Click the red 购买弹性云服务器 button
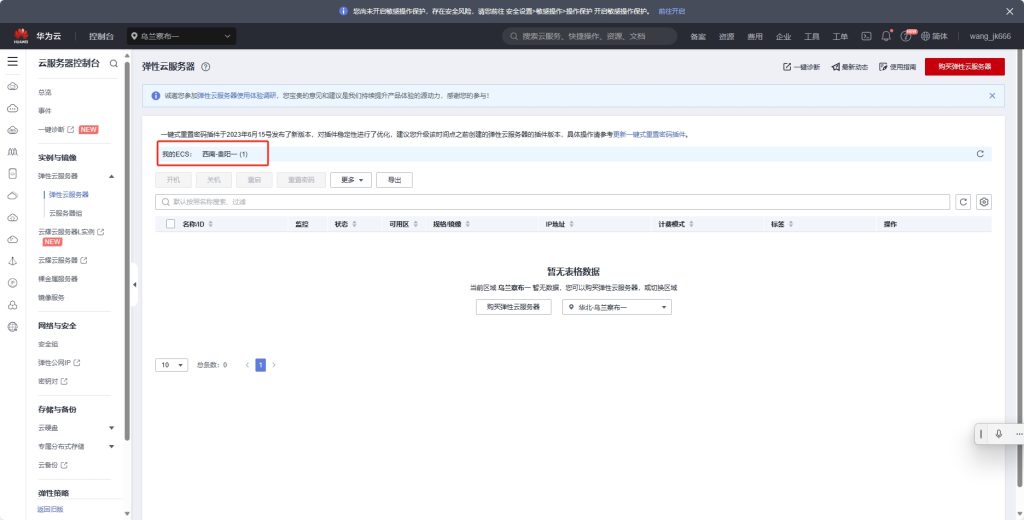This screenshot has height=520, width=1024. point(965,67)
